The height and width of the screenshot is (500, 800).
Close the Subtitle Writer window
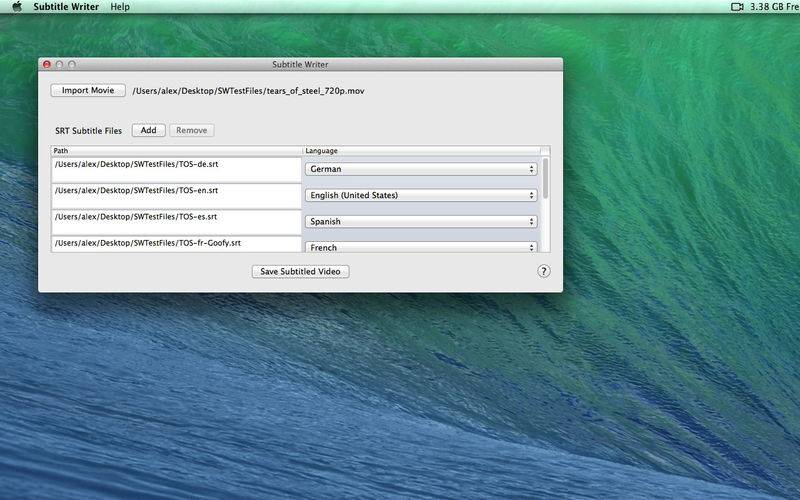pos(47,64)
